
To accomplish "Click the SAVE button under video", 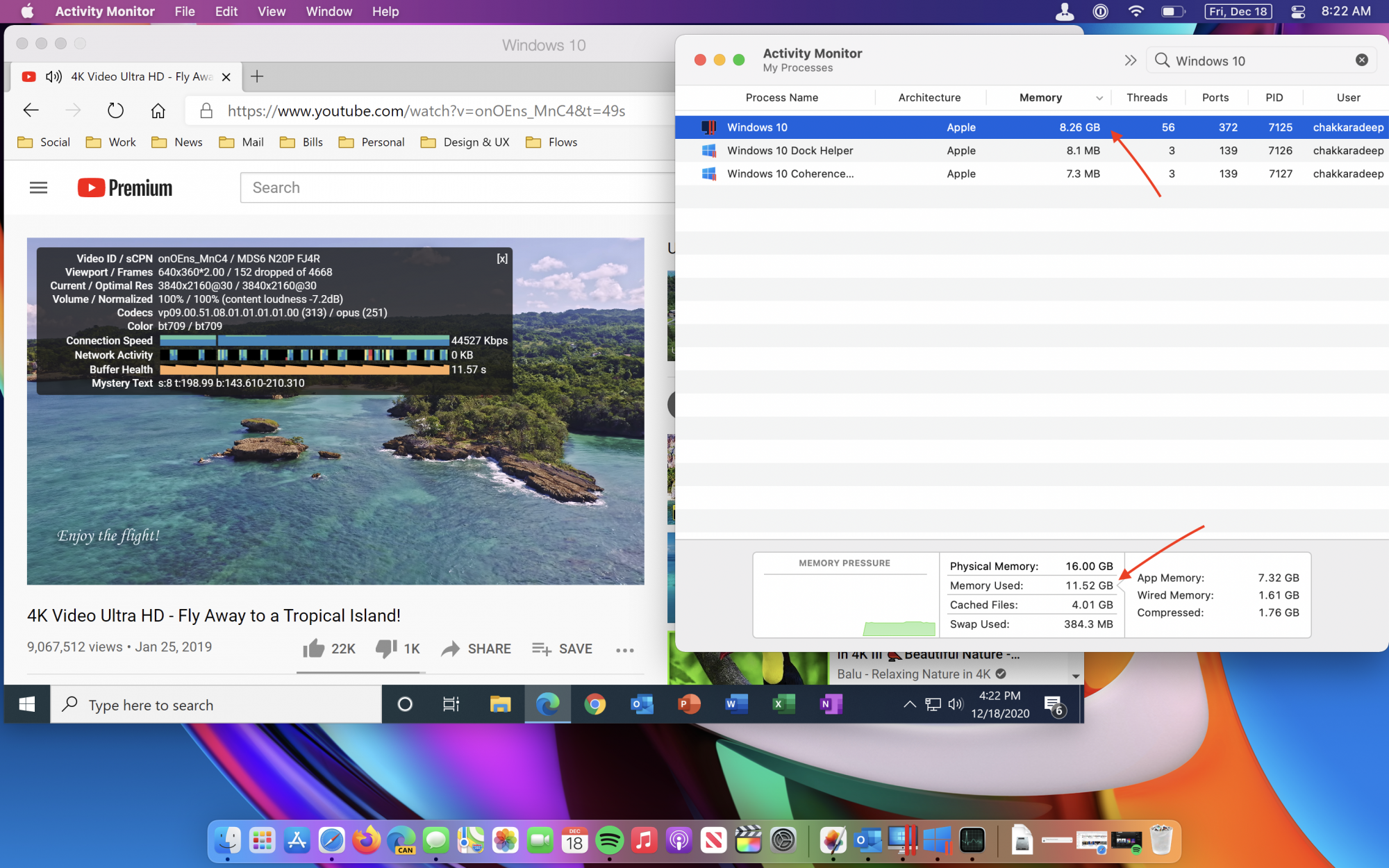I will (563, 649).
